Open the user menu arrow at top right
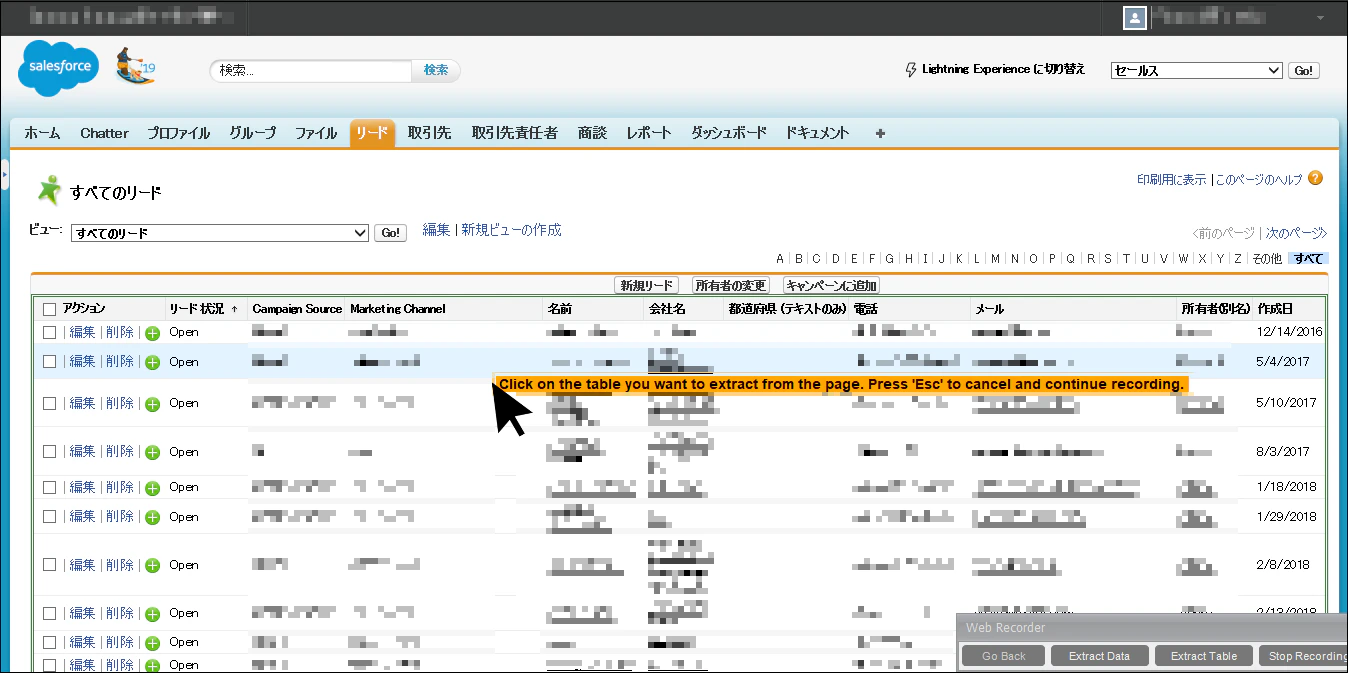 pyautogui.click(x=1321, y=19)
